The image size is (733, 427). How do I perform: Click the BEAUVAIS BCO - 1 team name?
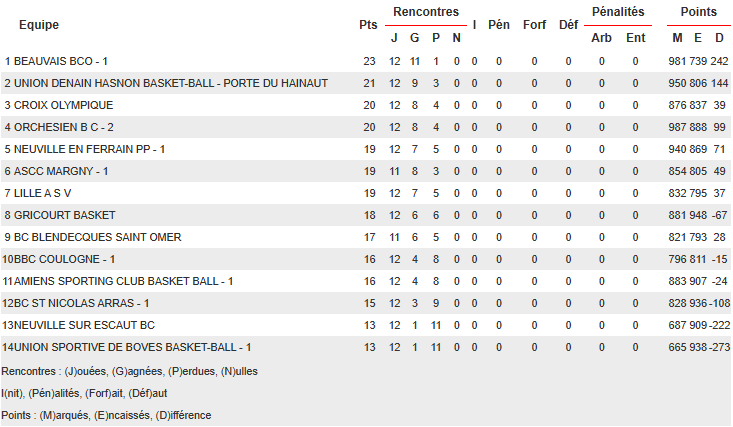[x=61, y=61]
